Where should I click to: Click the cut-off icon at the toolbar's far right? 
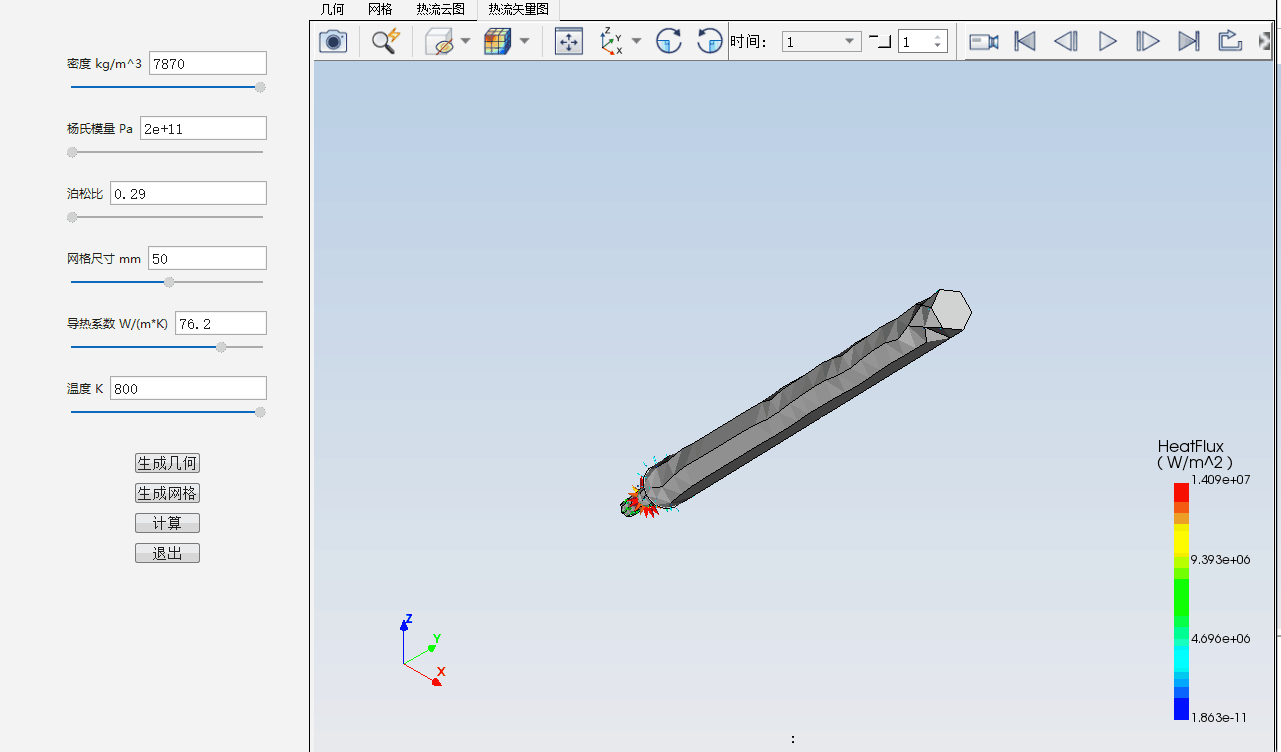(1267, 41)
